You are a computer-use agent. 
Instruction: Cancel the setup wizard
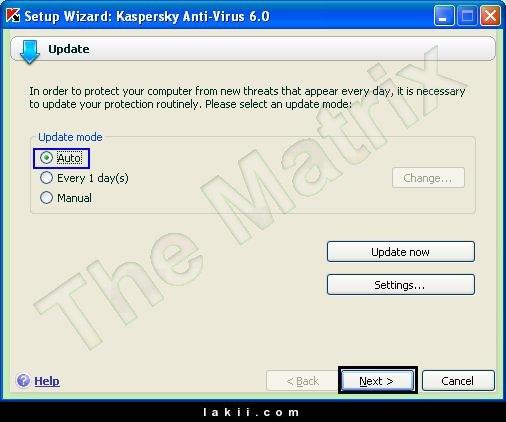tap(458, 381)
